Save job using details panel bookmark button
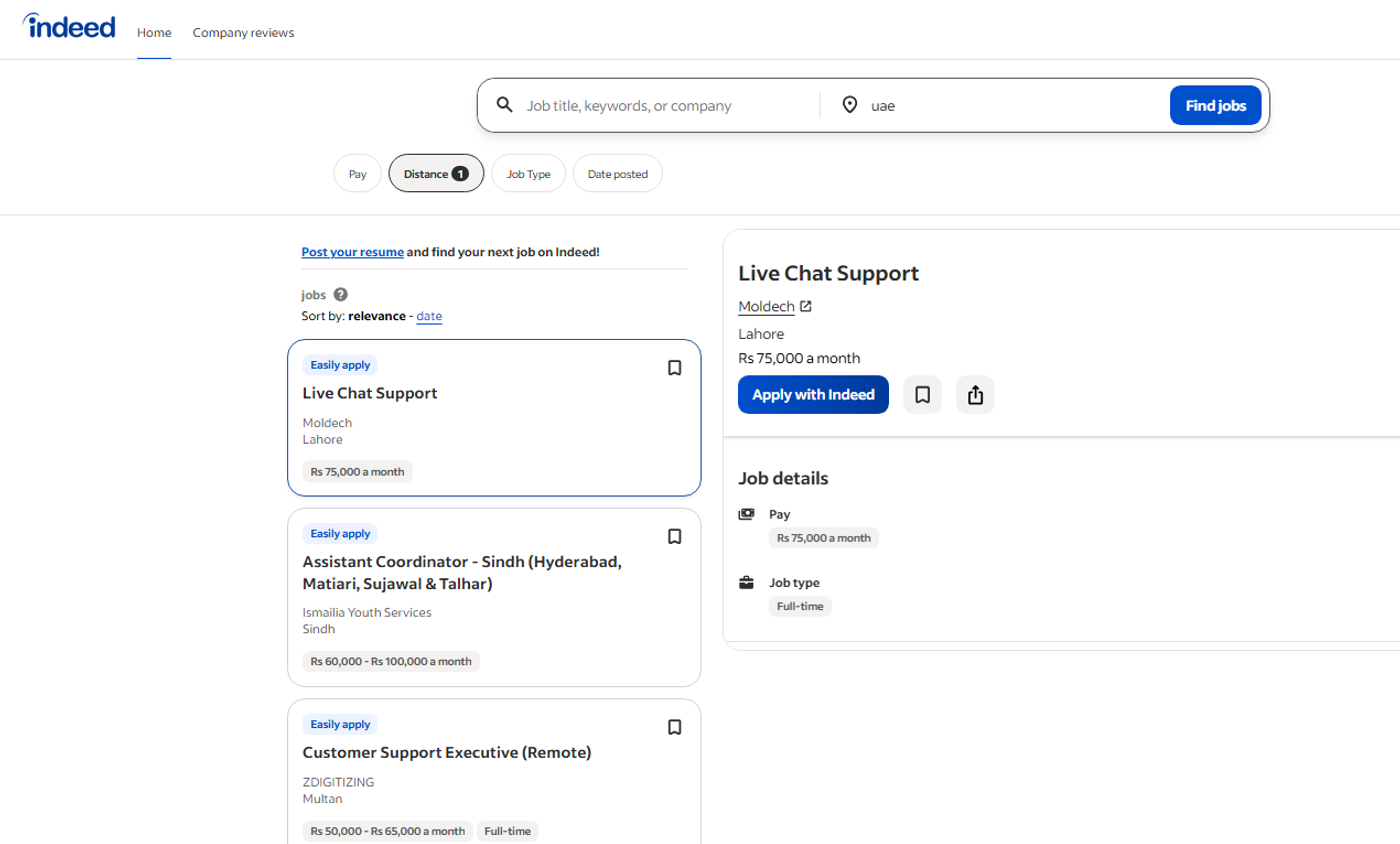 pos(923,395)
